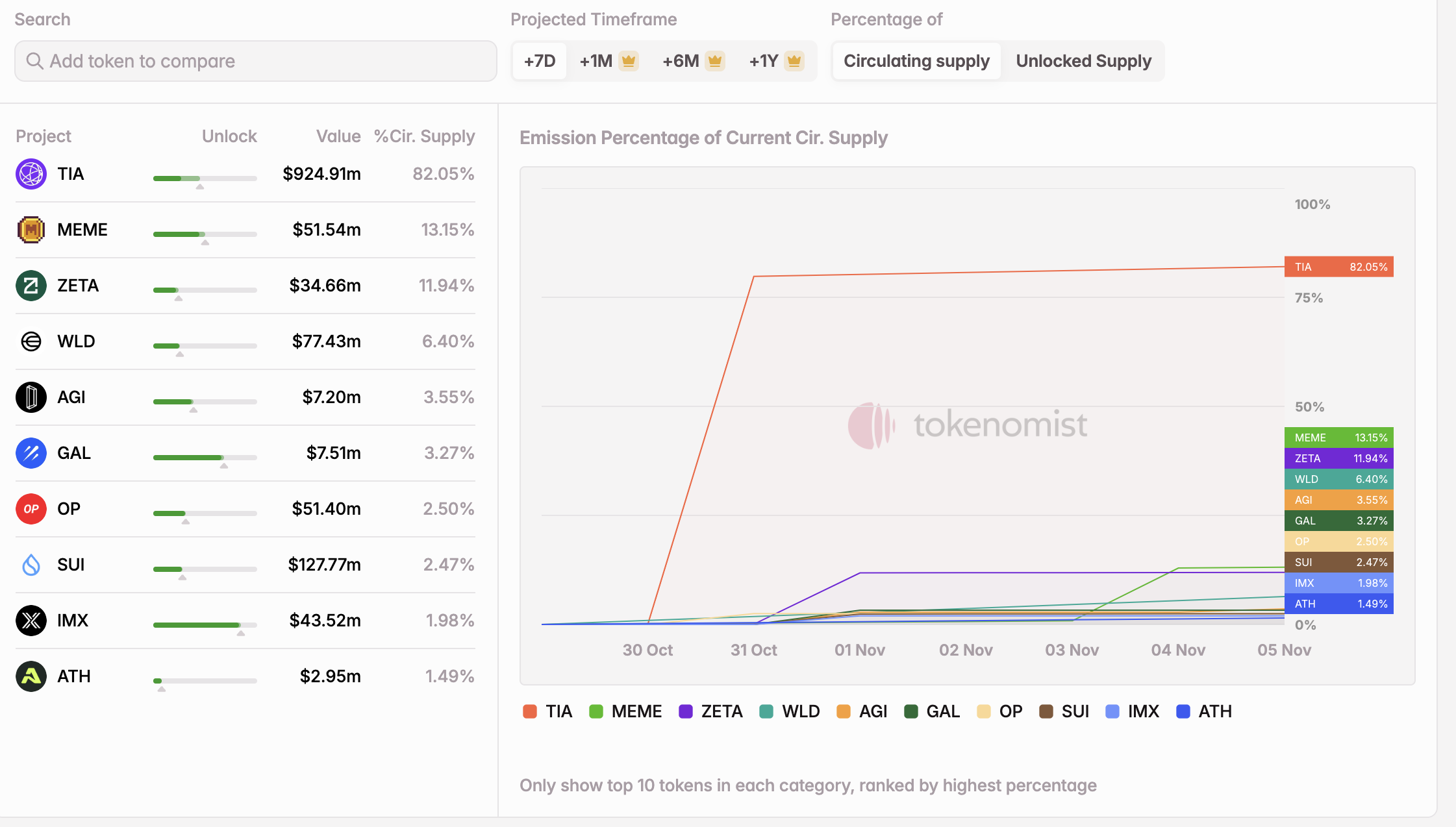
Task: Click the GAL token logo icon
Action: (31, 453)
